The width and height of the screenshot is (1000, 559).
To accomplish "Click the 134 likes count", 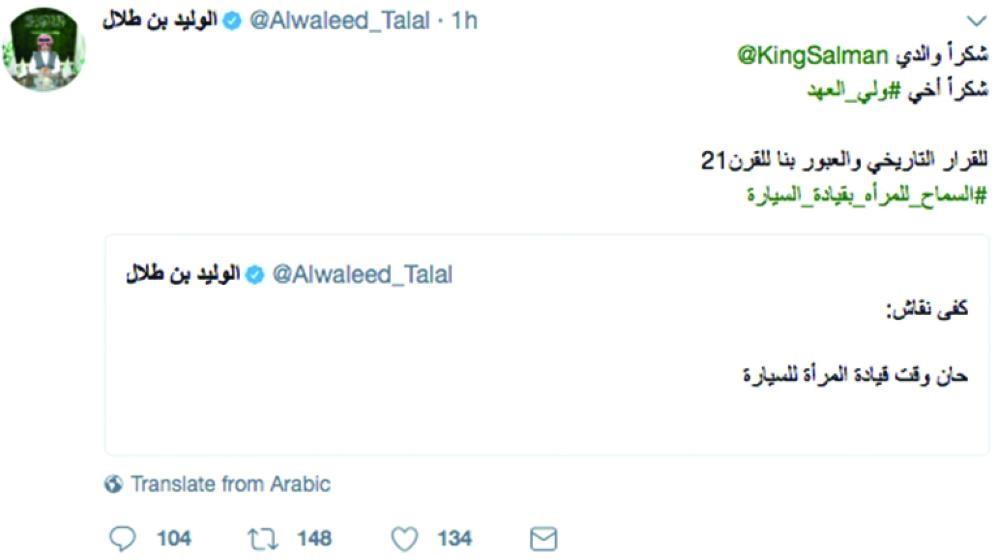I will coord(454,539).
